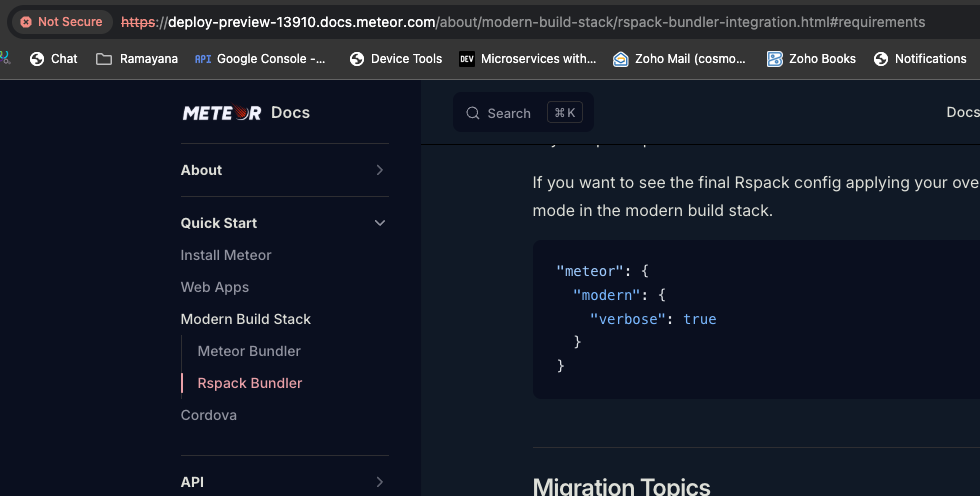This screenshot has height=496, width=980.
Task: Expand the API sidebar section
Action: [x=284, y=482]
